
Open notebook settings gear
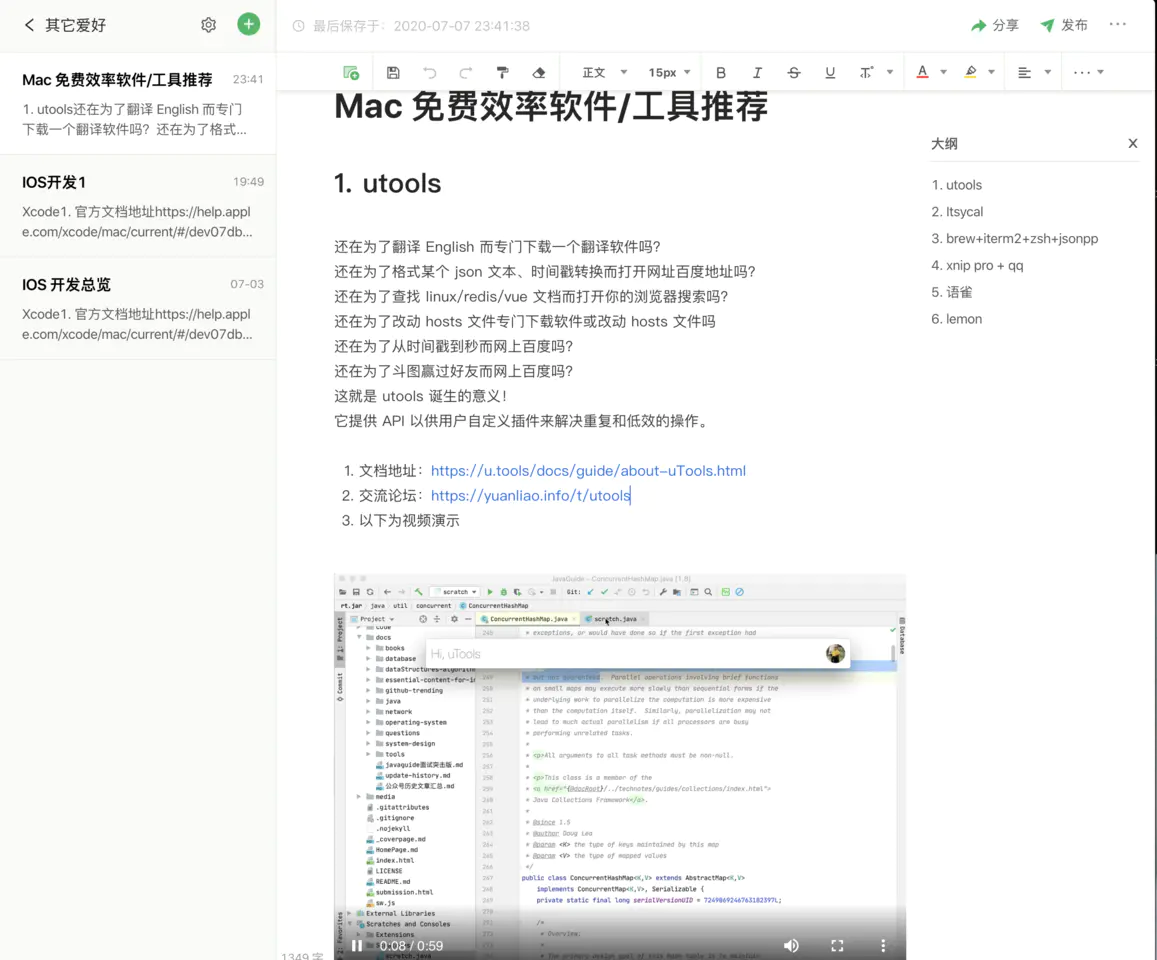(209, 25)
